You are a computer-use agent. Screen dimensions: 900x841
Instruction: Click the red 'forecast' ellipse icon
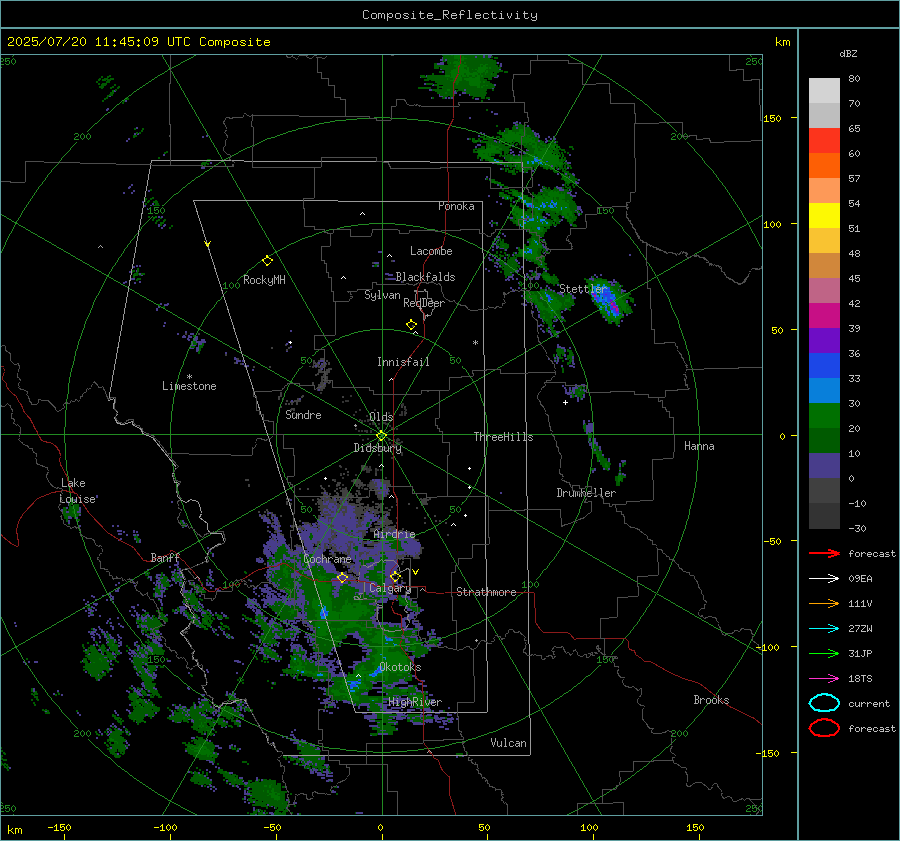(824, 728)
